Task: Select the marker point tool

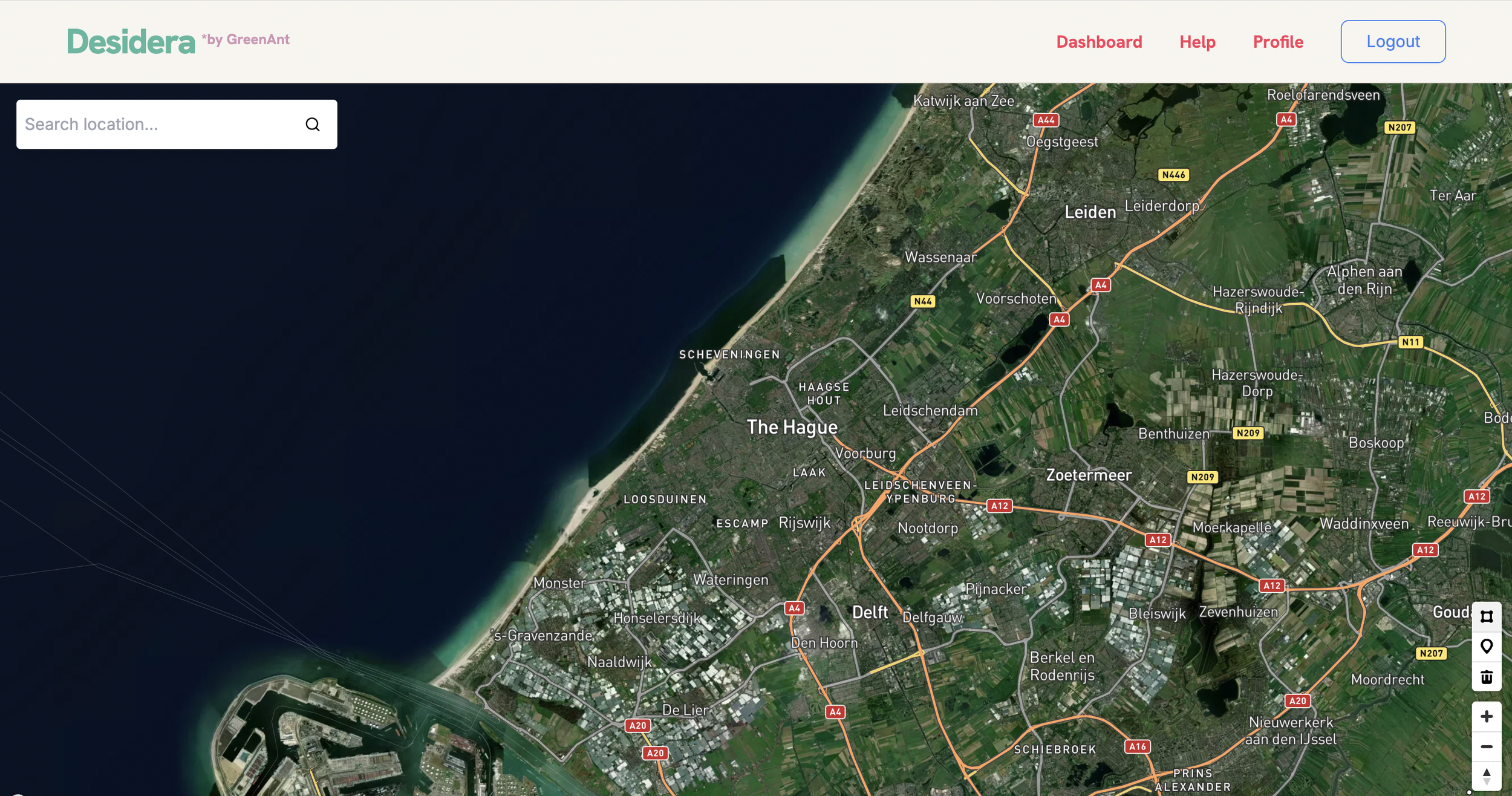Action: tap(1486, 646)
